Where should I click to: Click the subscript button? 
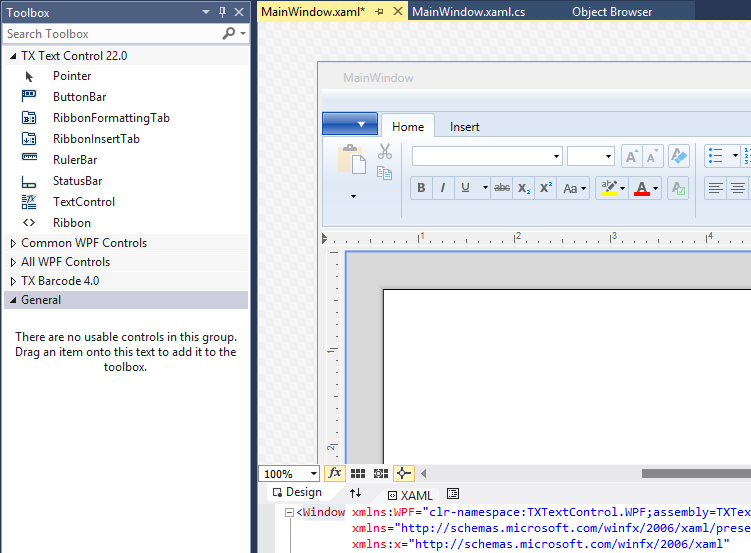pyautogui.click(x=524, y=188)
